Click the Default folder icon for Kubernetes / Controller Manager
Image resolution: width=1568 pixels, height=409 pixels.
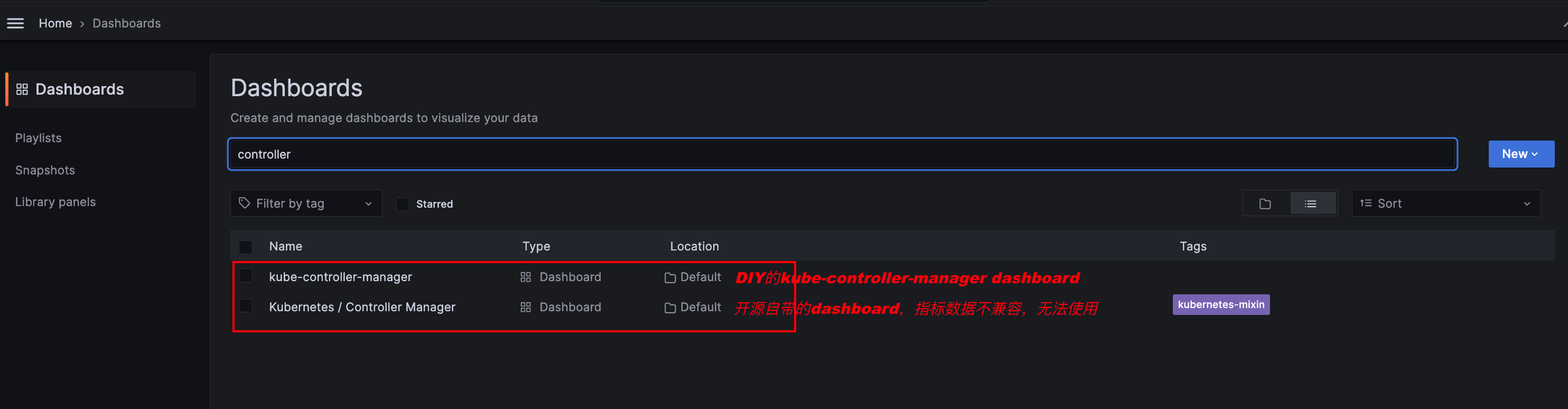[x=669, y=308]
